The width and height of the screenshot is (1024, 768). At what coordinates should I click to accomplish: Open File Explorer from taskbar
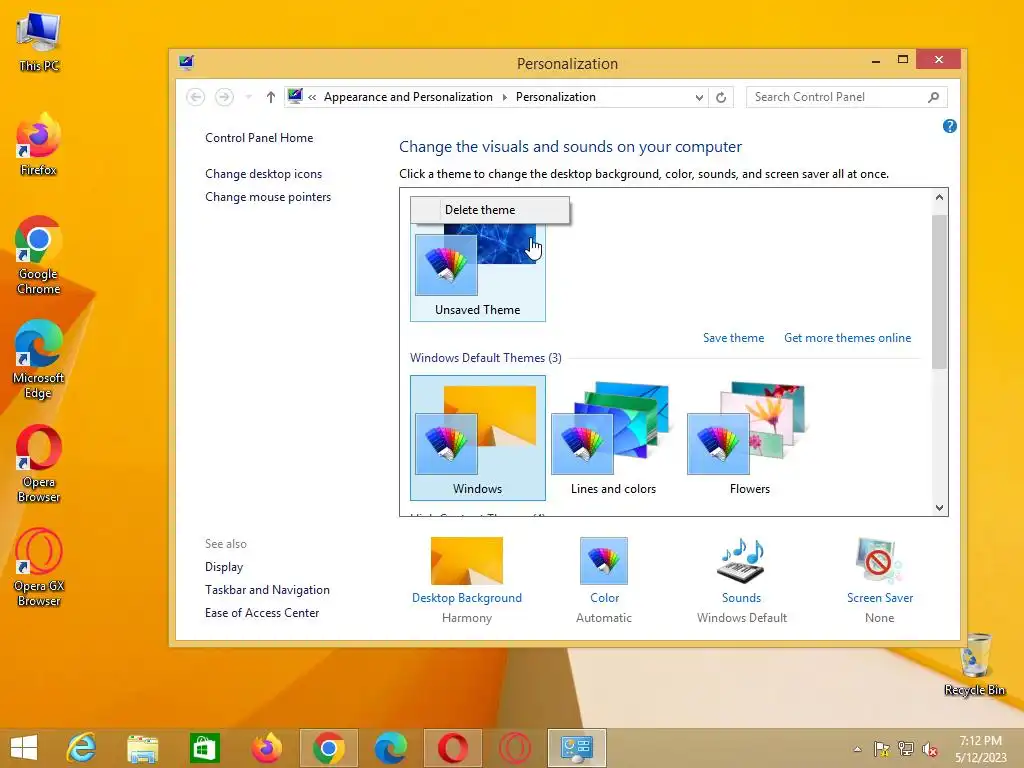tap(142, 748)
